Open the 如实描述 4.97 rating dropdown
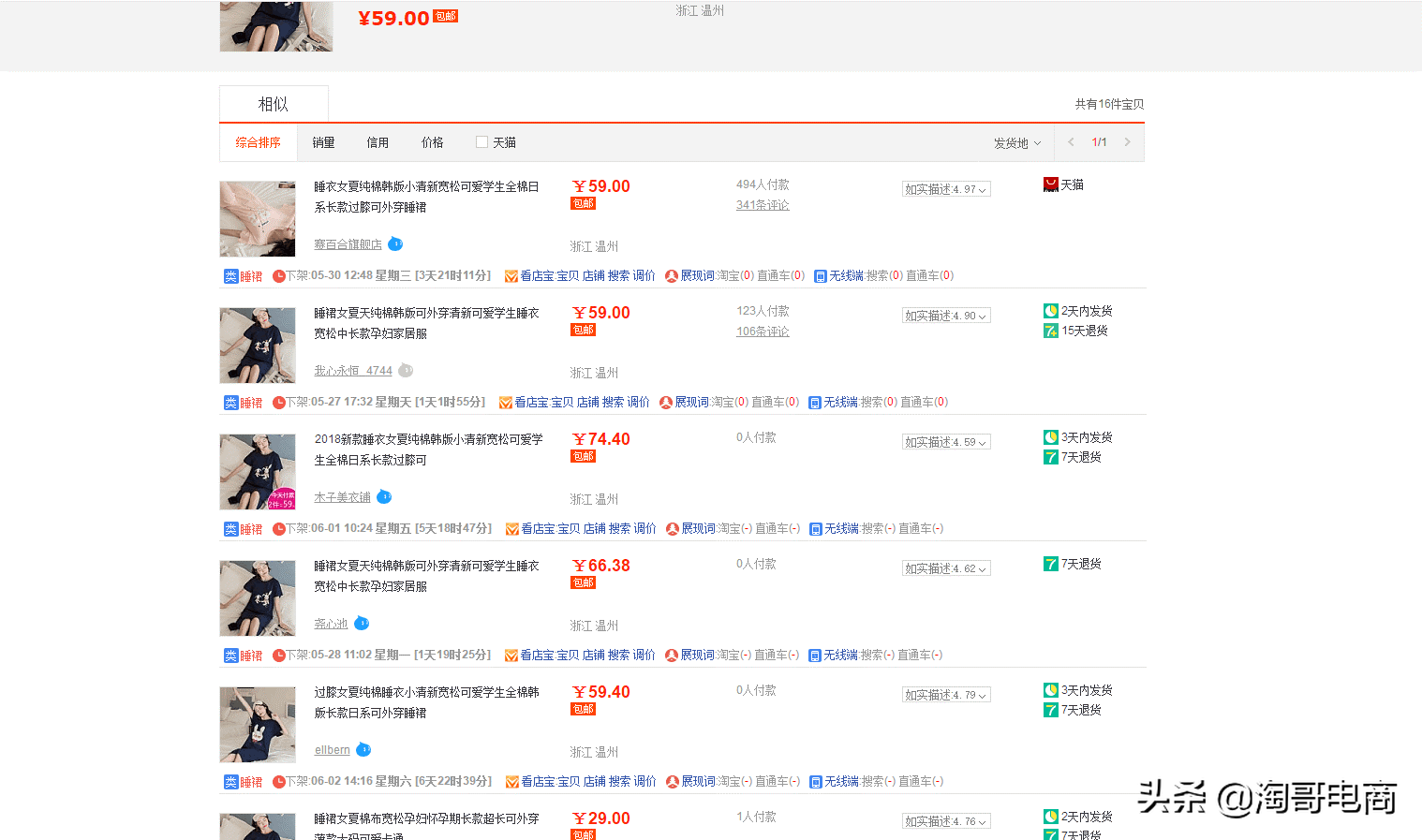 click(946, 189)
